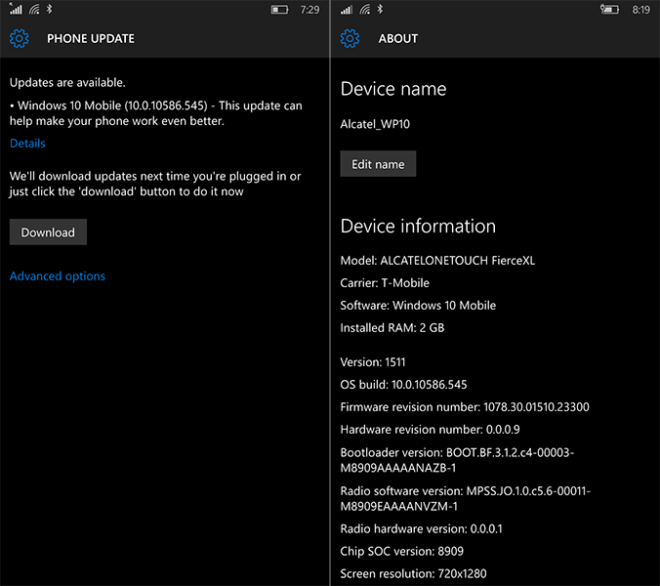
Task: Select the ABOUT page title
Action: pos(398,39)
